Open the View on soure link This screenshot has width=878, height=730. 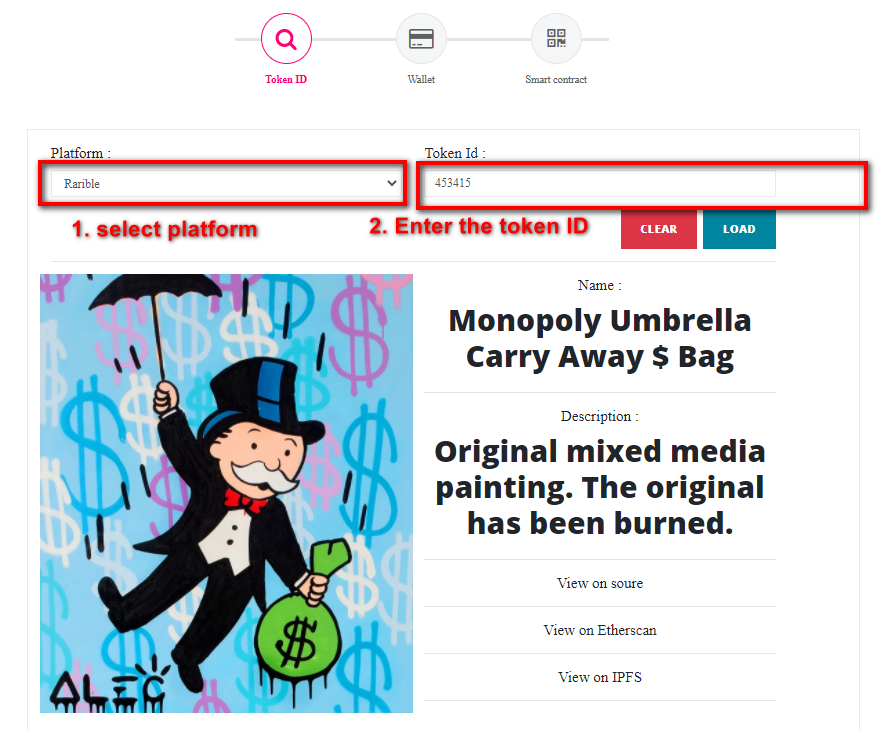pyautogui.click(x=600, y=583)
